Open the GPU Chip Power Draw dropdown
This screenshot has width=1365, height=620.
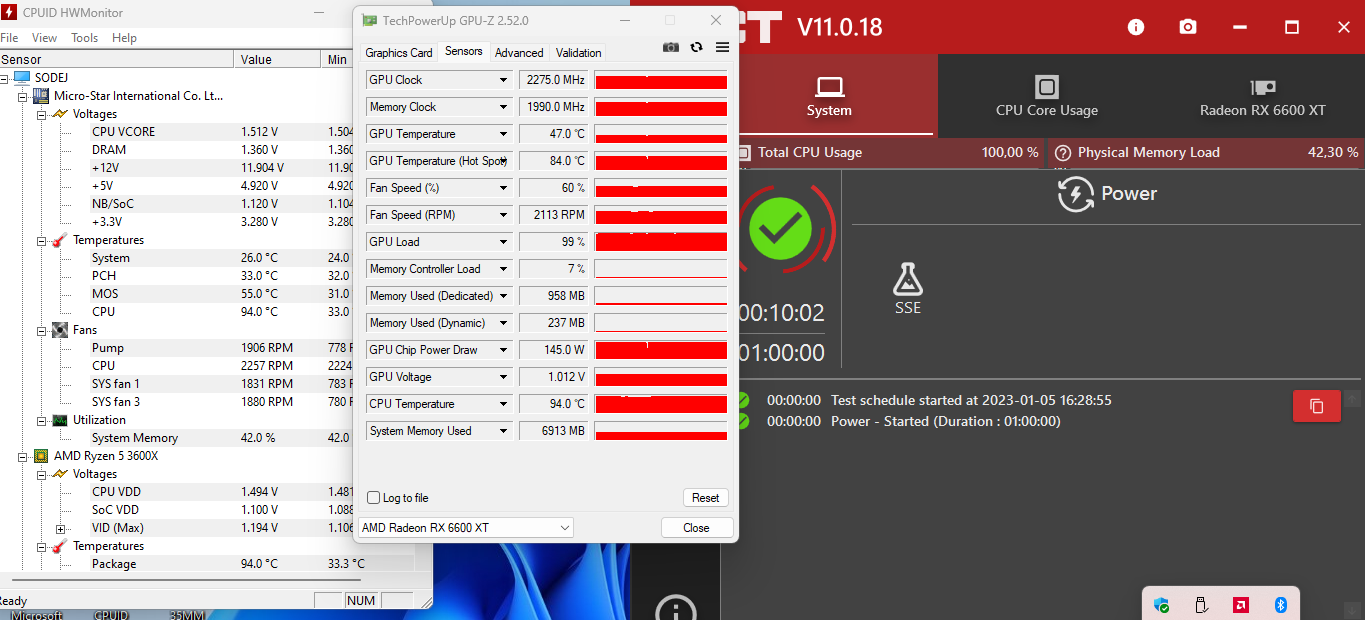click(504, 350)
